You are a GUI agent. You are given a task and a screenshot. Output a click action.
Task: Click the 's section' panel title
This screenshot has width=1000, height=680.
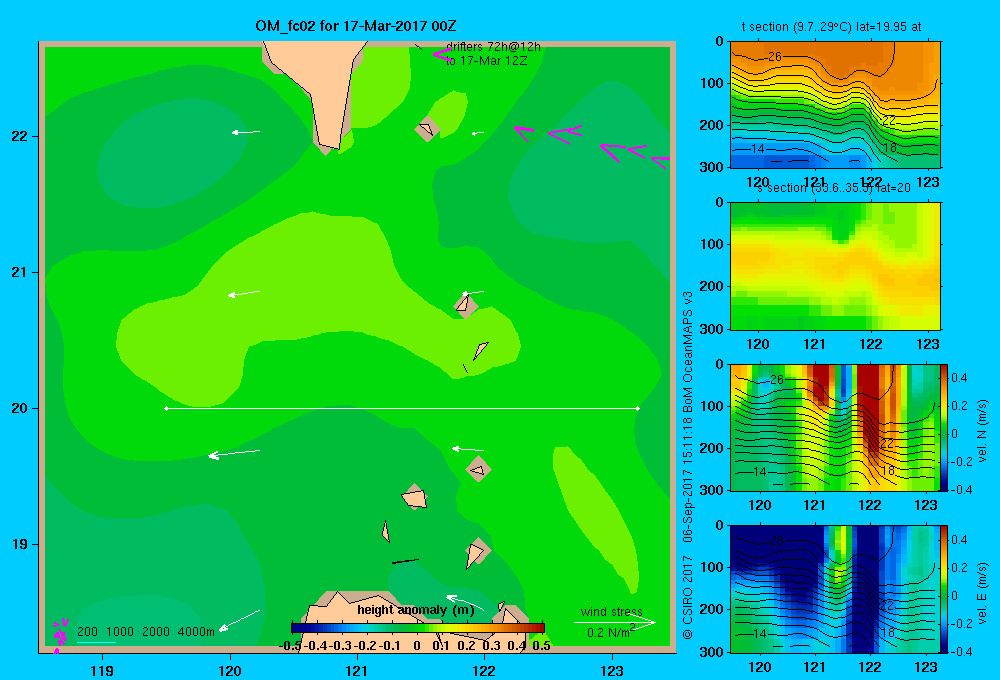(x=833, y=188)
